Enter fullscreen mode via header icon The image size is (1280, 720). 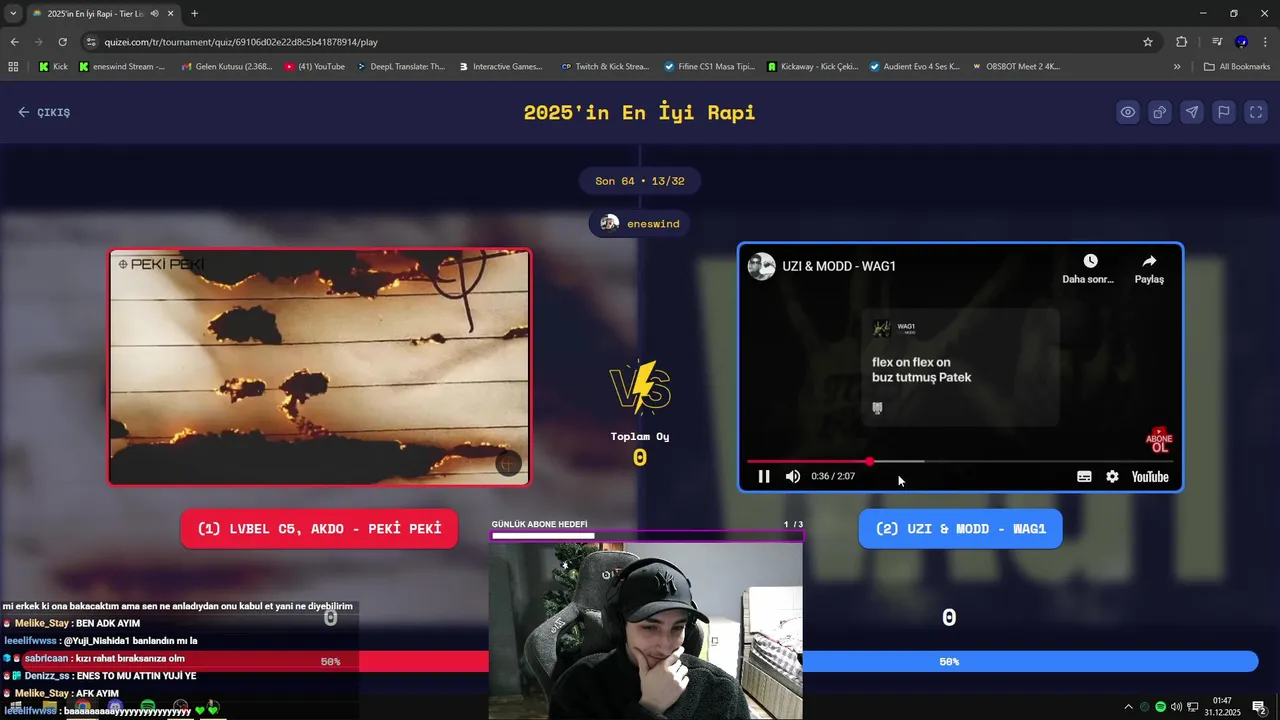click(1256, 112)
